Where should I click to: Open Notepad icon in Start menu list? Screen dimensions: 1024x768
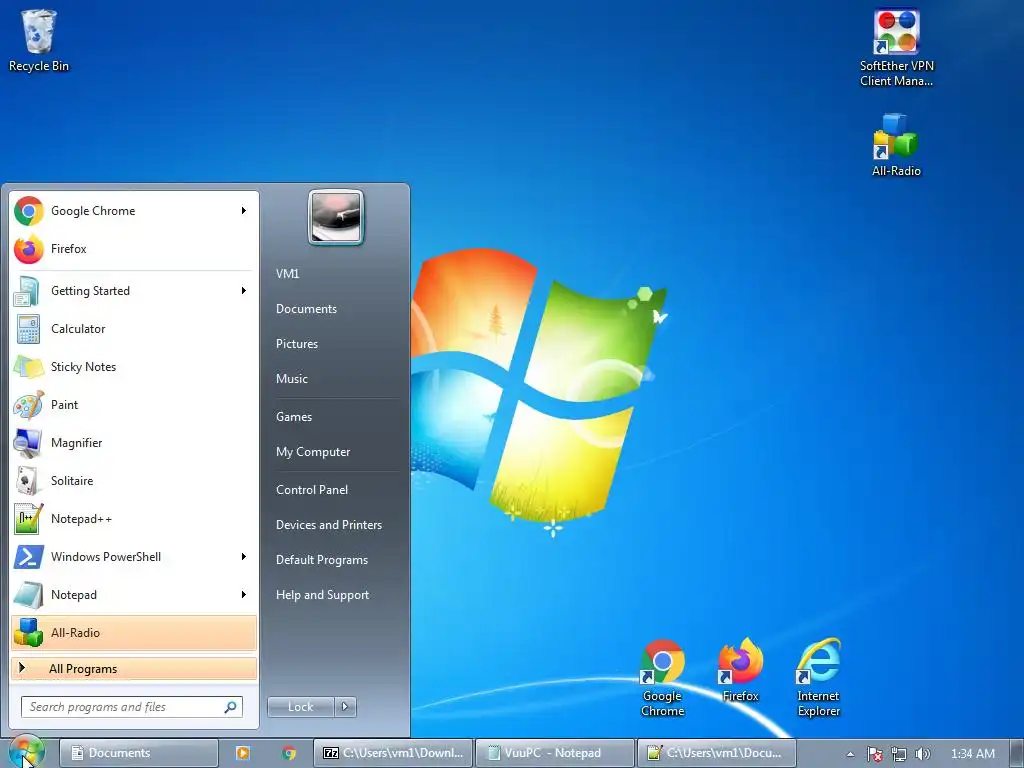tap(28, 594)
